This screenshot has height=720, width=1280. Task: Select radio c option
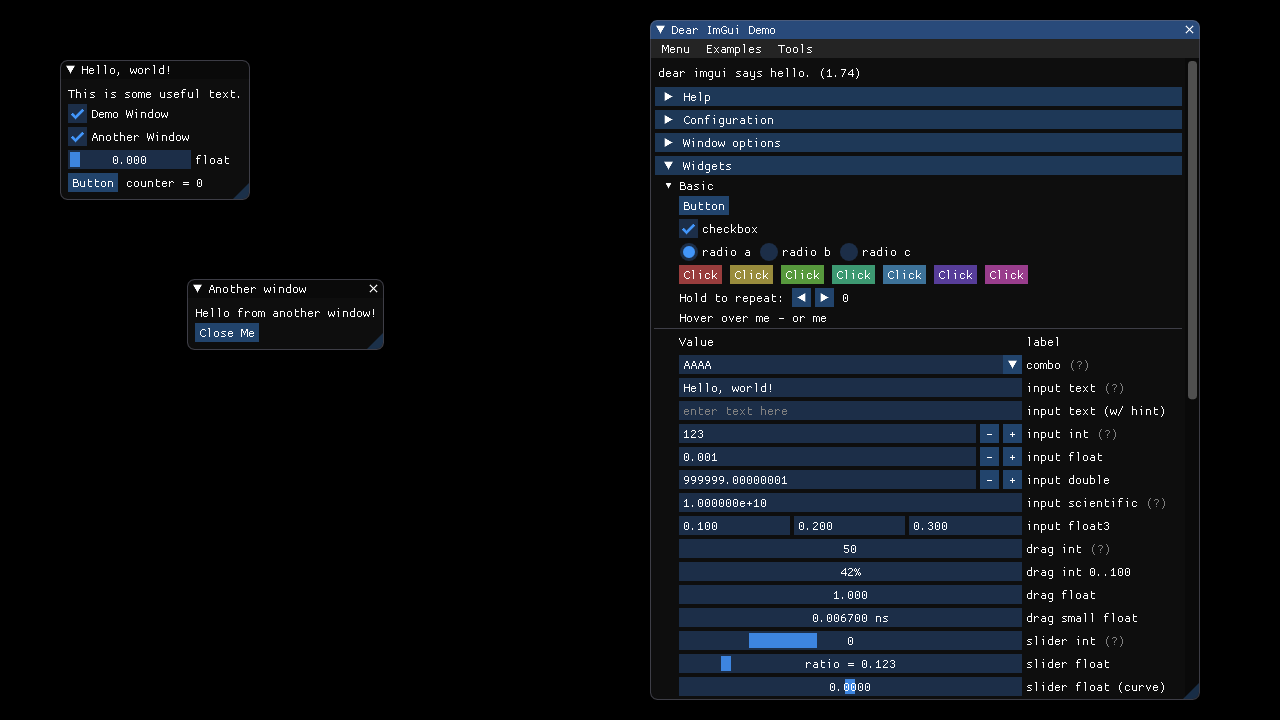(x=848, y=252)
